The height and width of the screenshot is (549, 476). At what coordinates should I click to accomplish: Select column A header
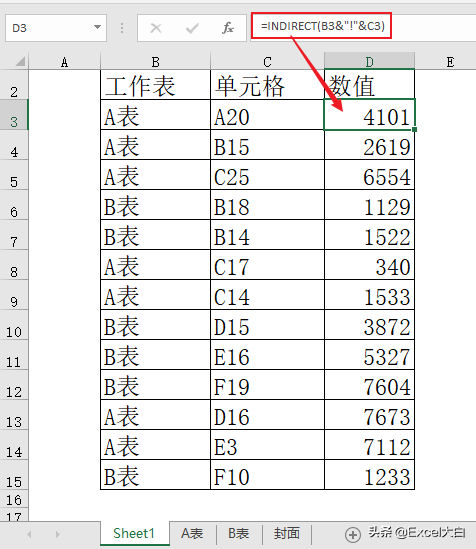tap(64, 62)
